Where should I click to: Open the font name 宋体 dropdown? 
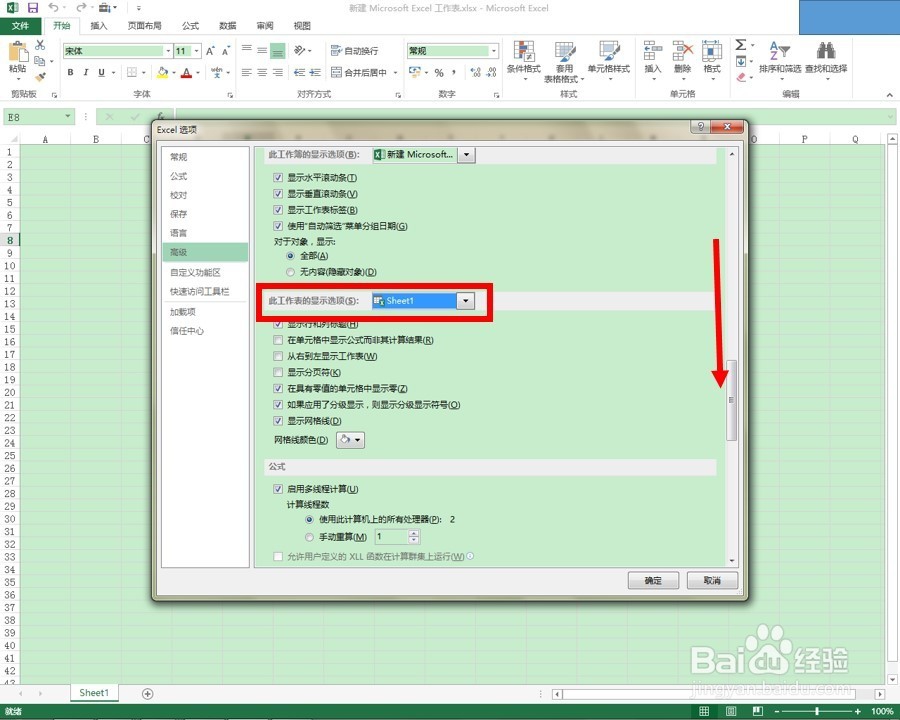pyautogui.click(x=168, y=51)
